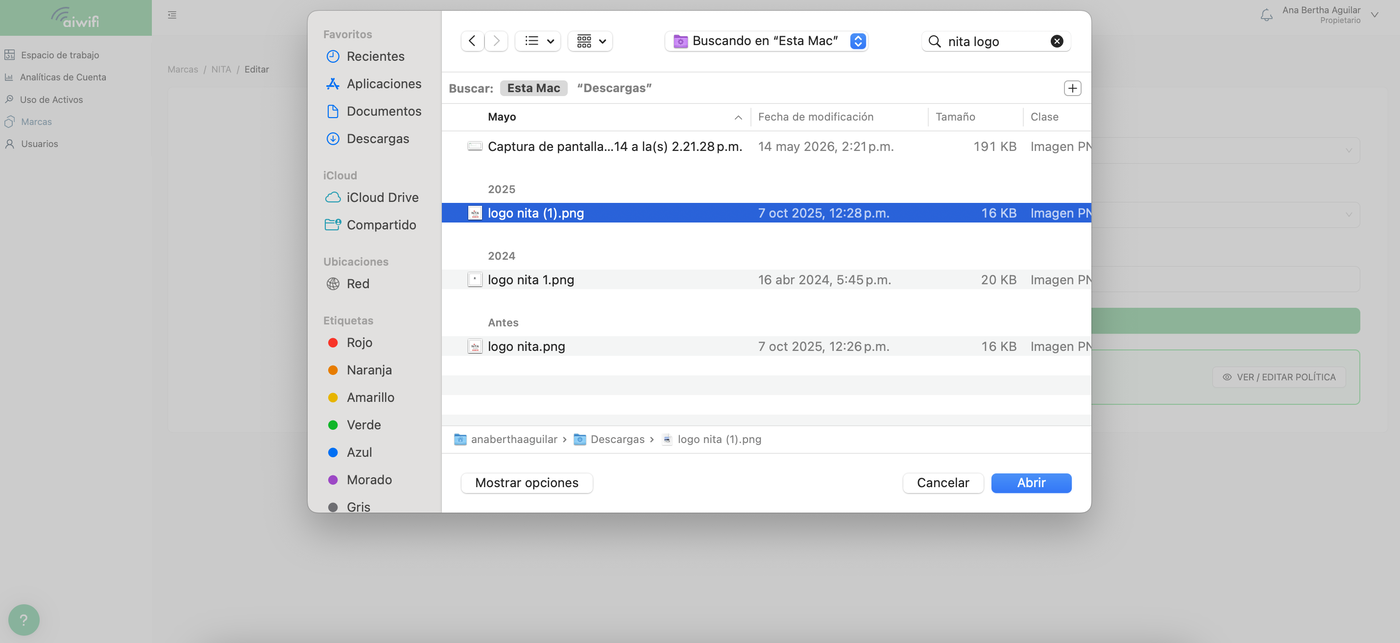Image resolution: width=1400 pixels, height=643 pixels.
Task: Add search criteria with the plus button
Action: pos(1073,88)
